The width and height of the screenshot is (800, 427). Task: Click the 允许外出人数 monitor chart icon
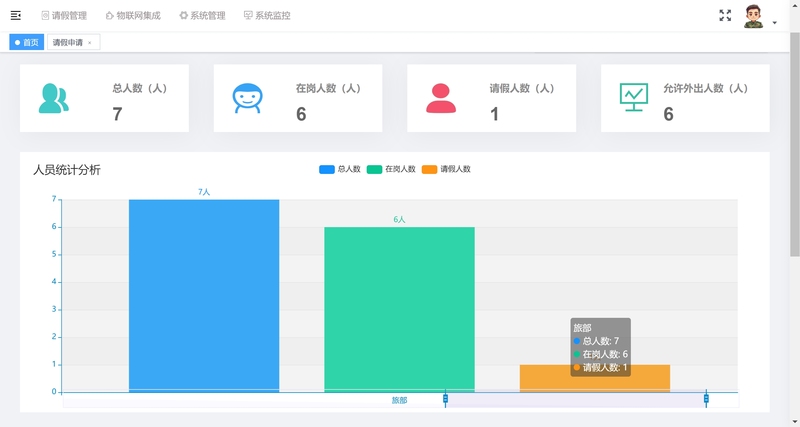pyautogui.click(x=634, y=97)
